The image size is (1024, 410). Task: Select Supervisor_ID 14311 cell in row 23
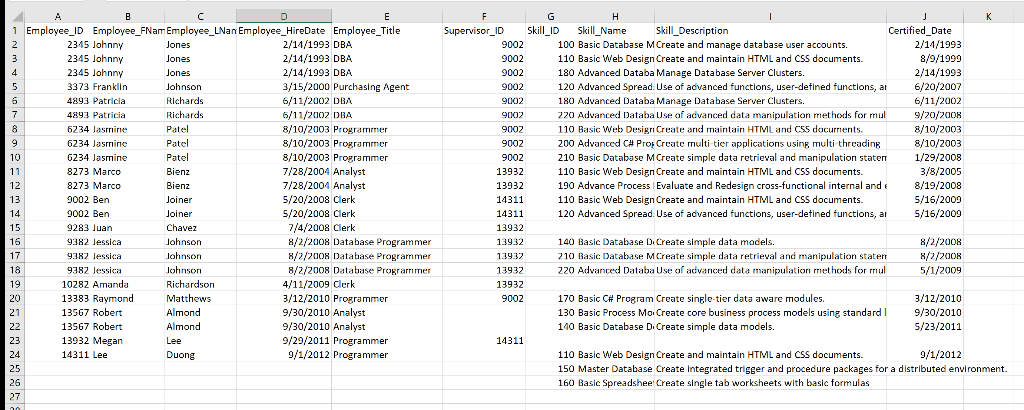pyautogui.click(x=484, y=341)
